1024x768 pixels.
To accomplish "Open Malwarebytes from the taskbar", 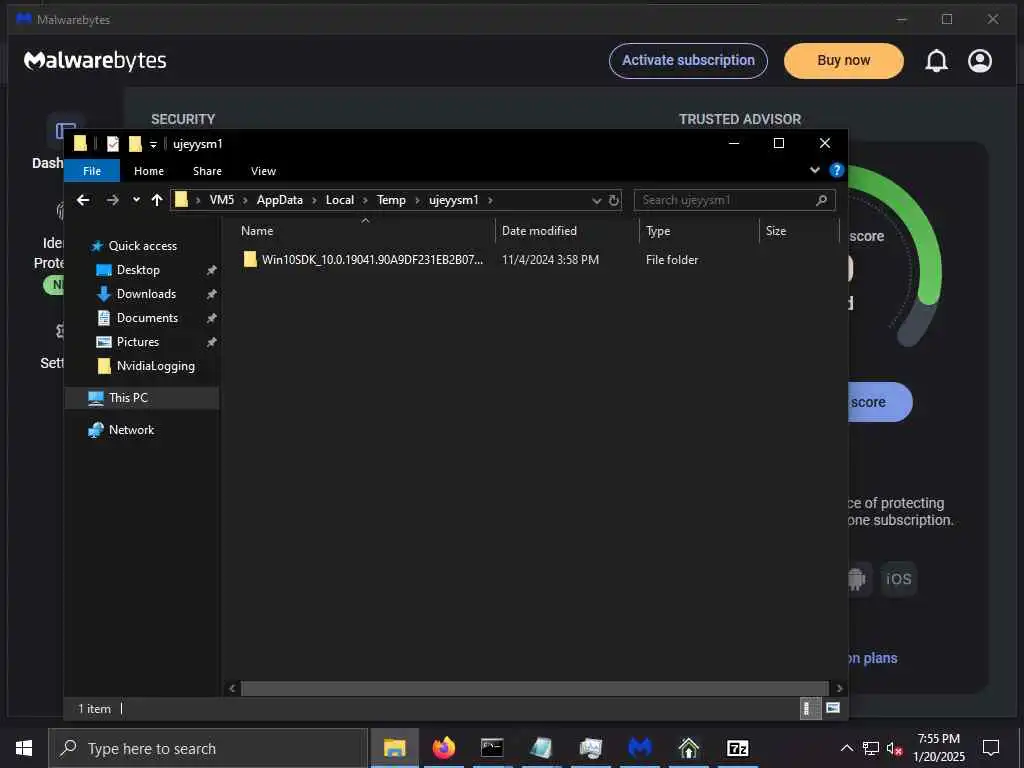I will [640, 748].
